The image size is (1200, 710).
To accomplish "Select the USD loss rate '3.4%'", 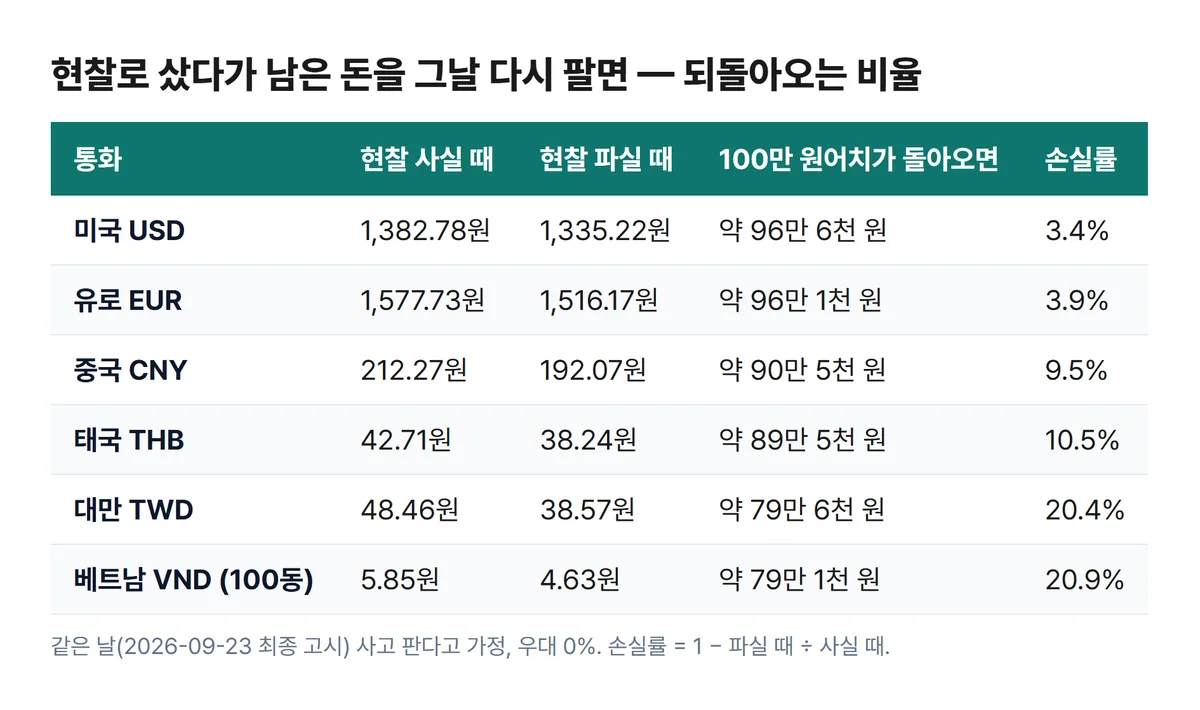I will click(1077, 231).
